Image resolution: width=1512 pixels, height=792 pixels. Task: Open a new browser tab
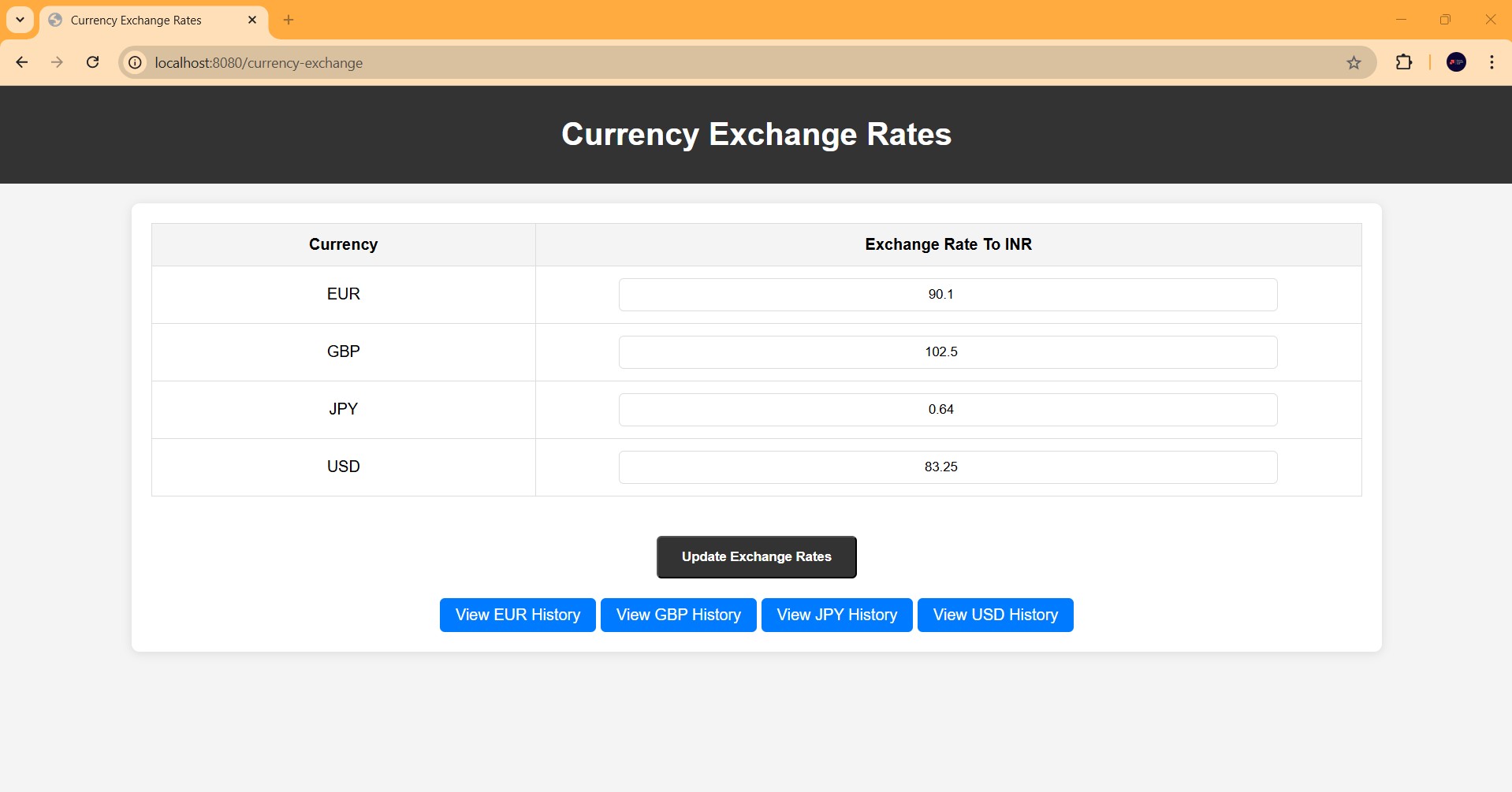coord(289,20)
